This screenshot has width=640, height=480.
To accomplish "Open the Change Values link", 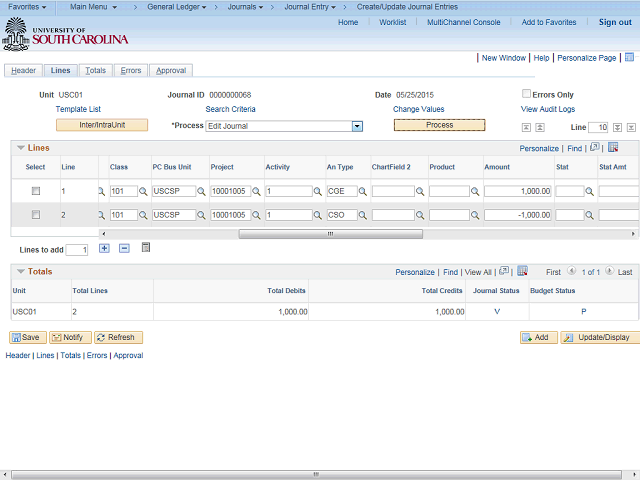I will (x=418, y=109).
